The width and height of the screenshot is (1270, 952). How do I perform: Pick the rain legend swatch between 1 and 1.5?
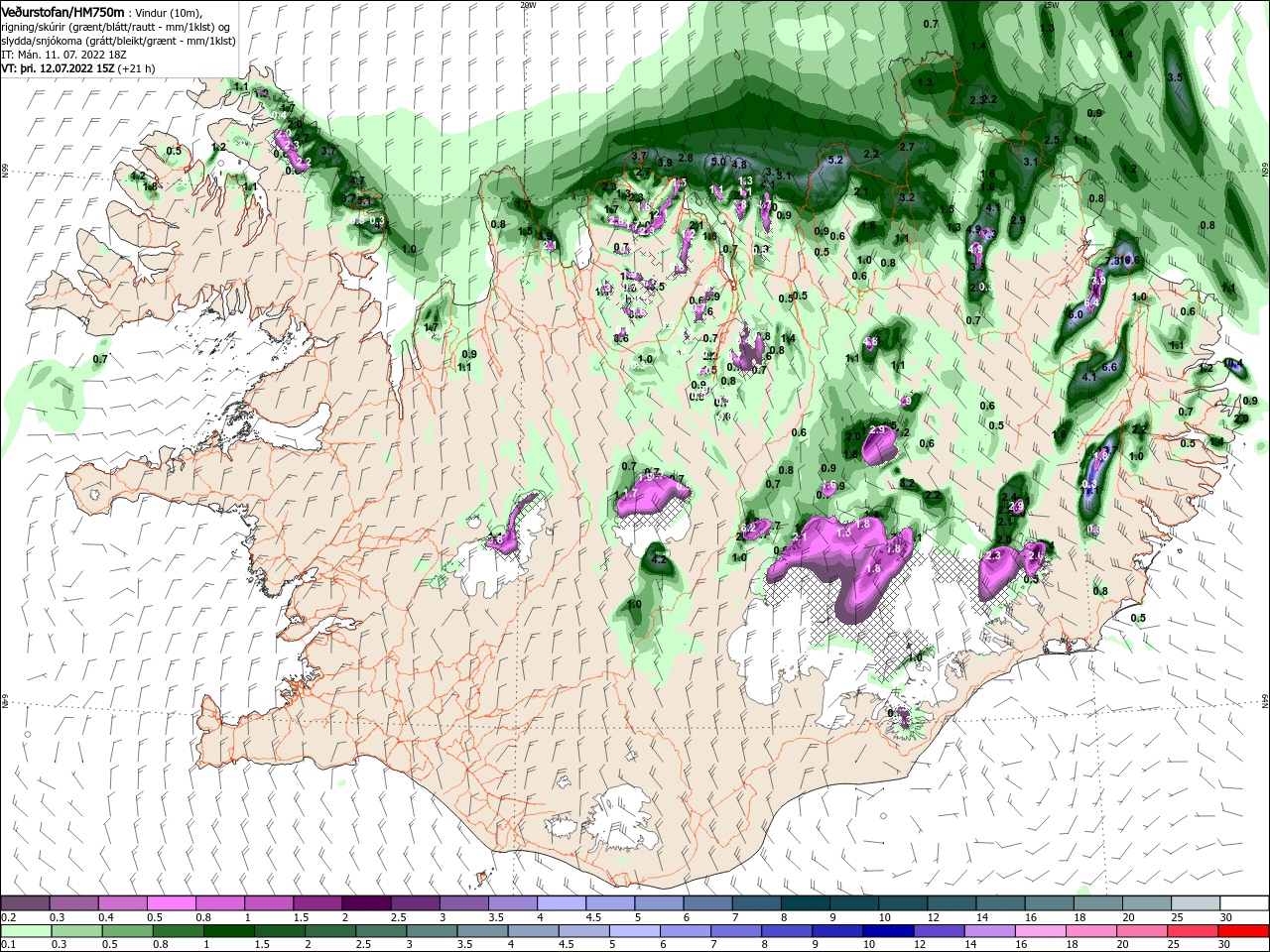(227, 931)
